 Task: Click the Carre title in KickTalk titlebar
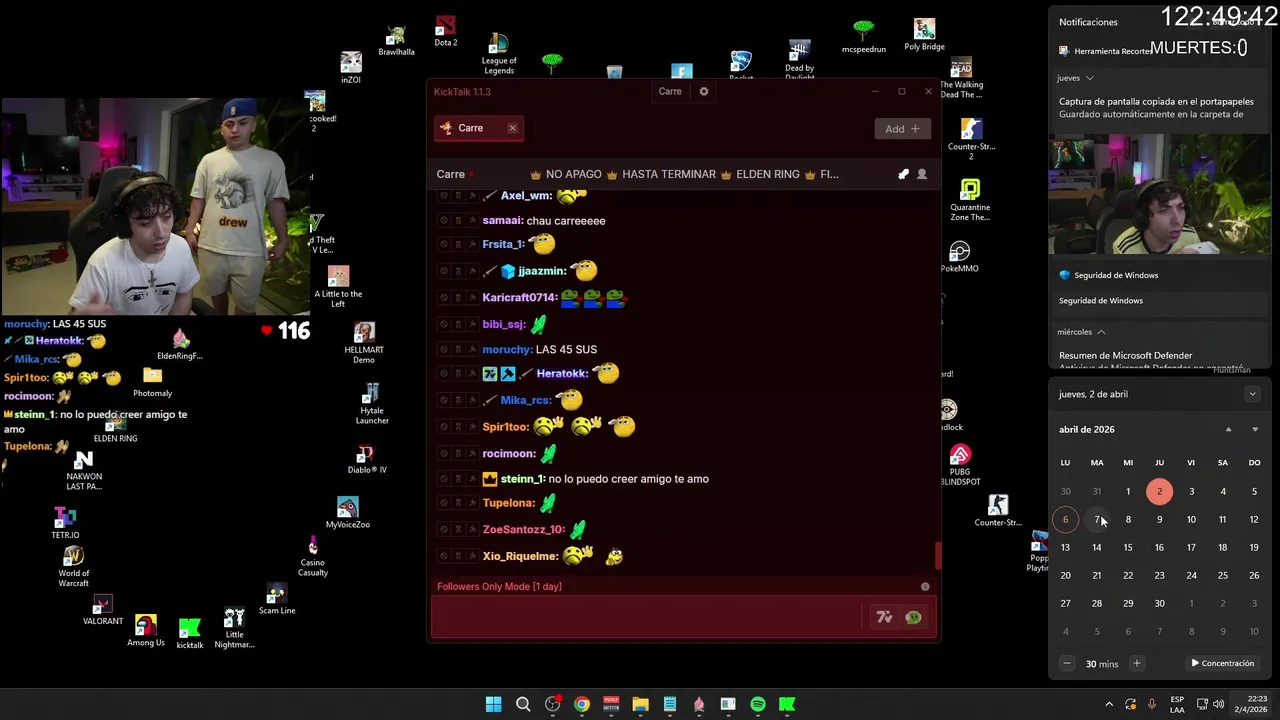point(670,91)
